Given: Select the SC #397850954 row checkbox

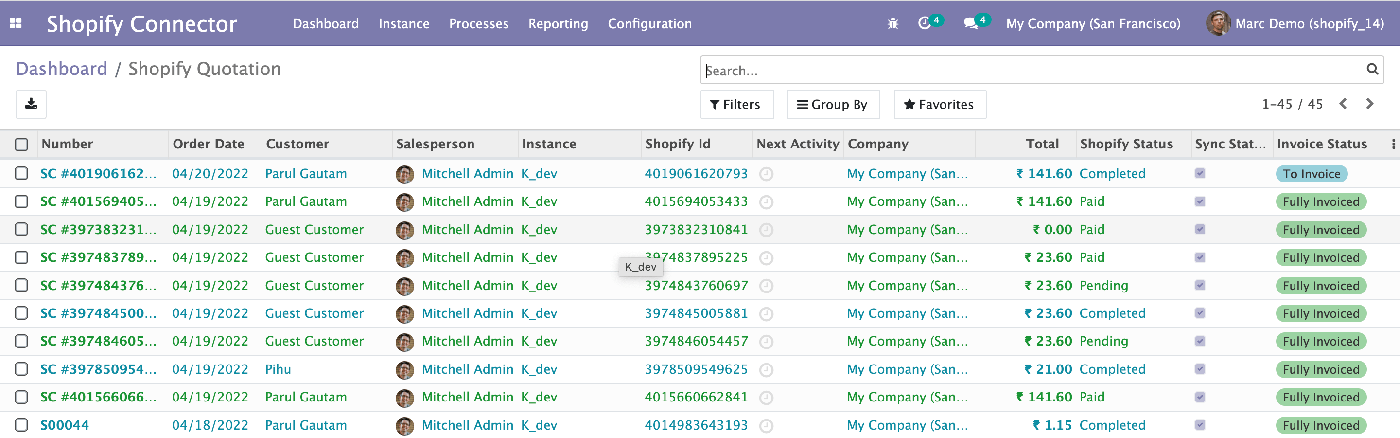Looking at the screenshot, I should (x=22, y=370).
